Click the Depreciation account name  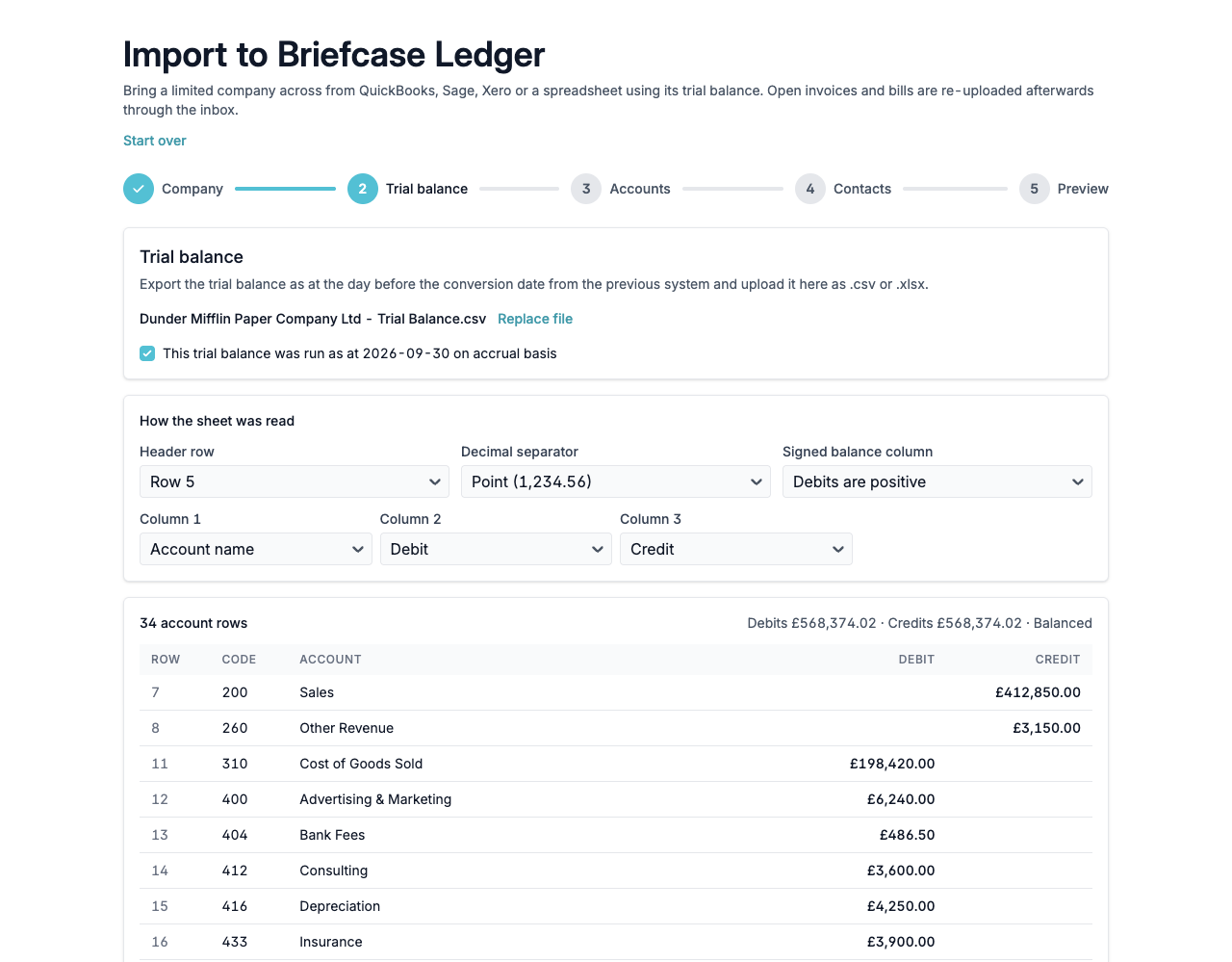[x=340, y=906]
